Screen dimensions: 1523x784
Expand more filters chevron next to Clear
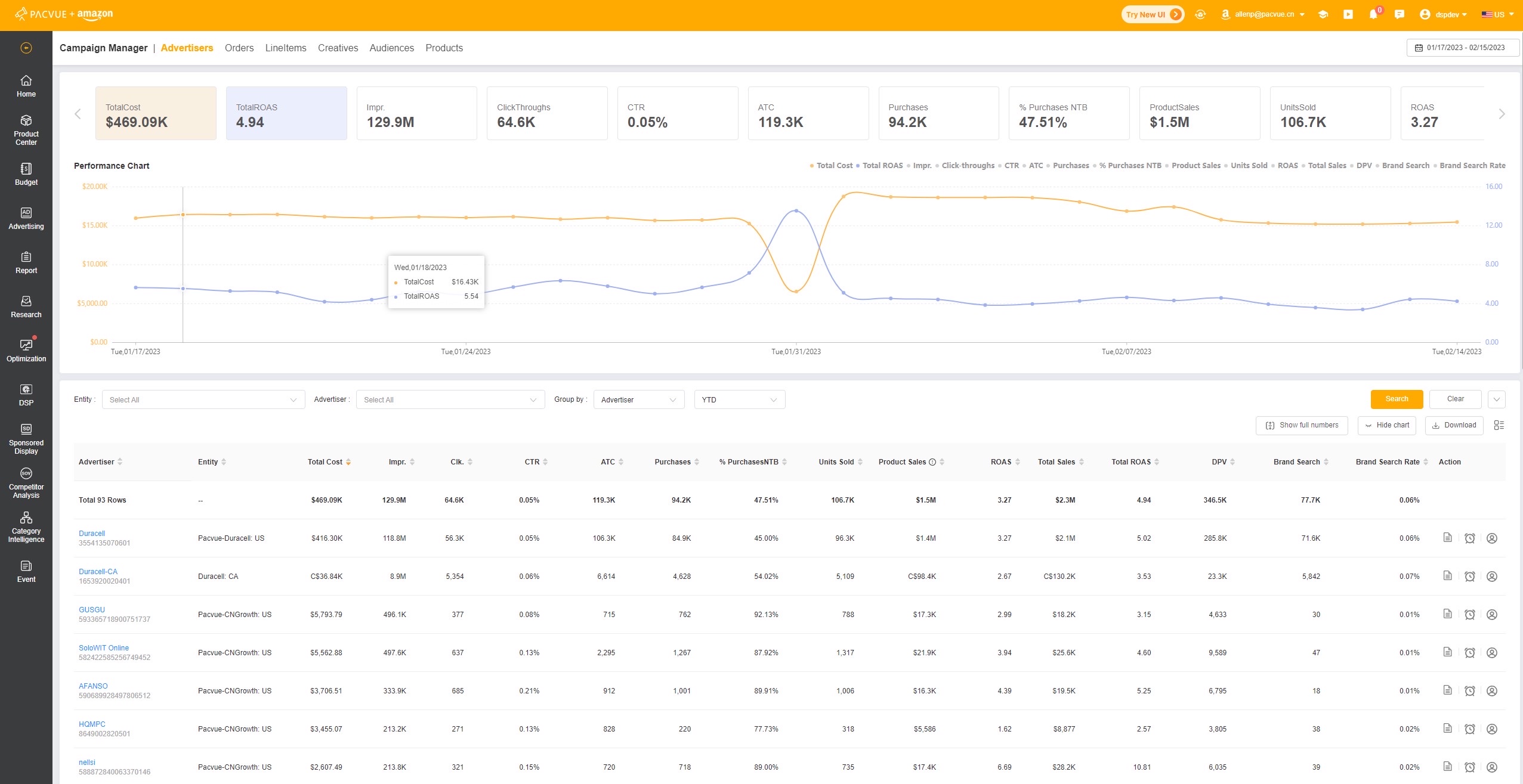(x=1497, y=399)
